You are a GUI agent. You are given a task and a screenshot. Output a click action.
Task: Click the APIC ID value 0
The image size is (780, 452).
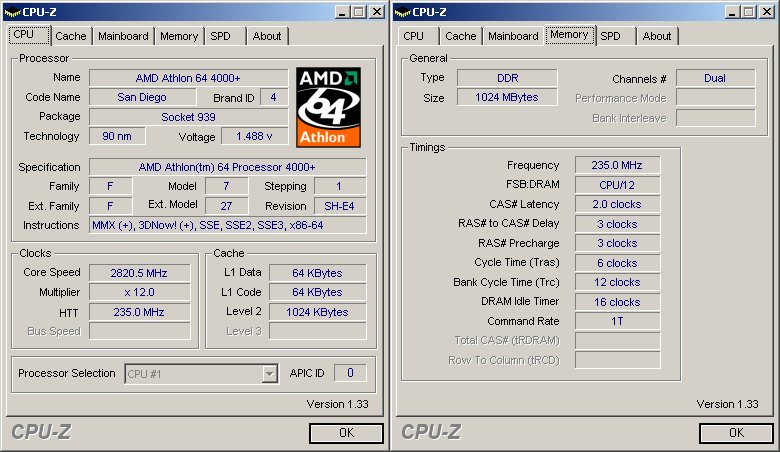coord(350,373)
